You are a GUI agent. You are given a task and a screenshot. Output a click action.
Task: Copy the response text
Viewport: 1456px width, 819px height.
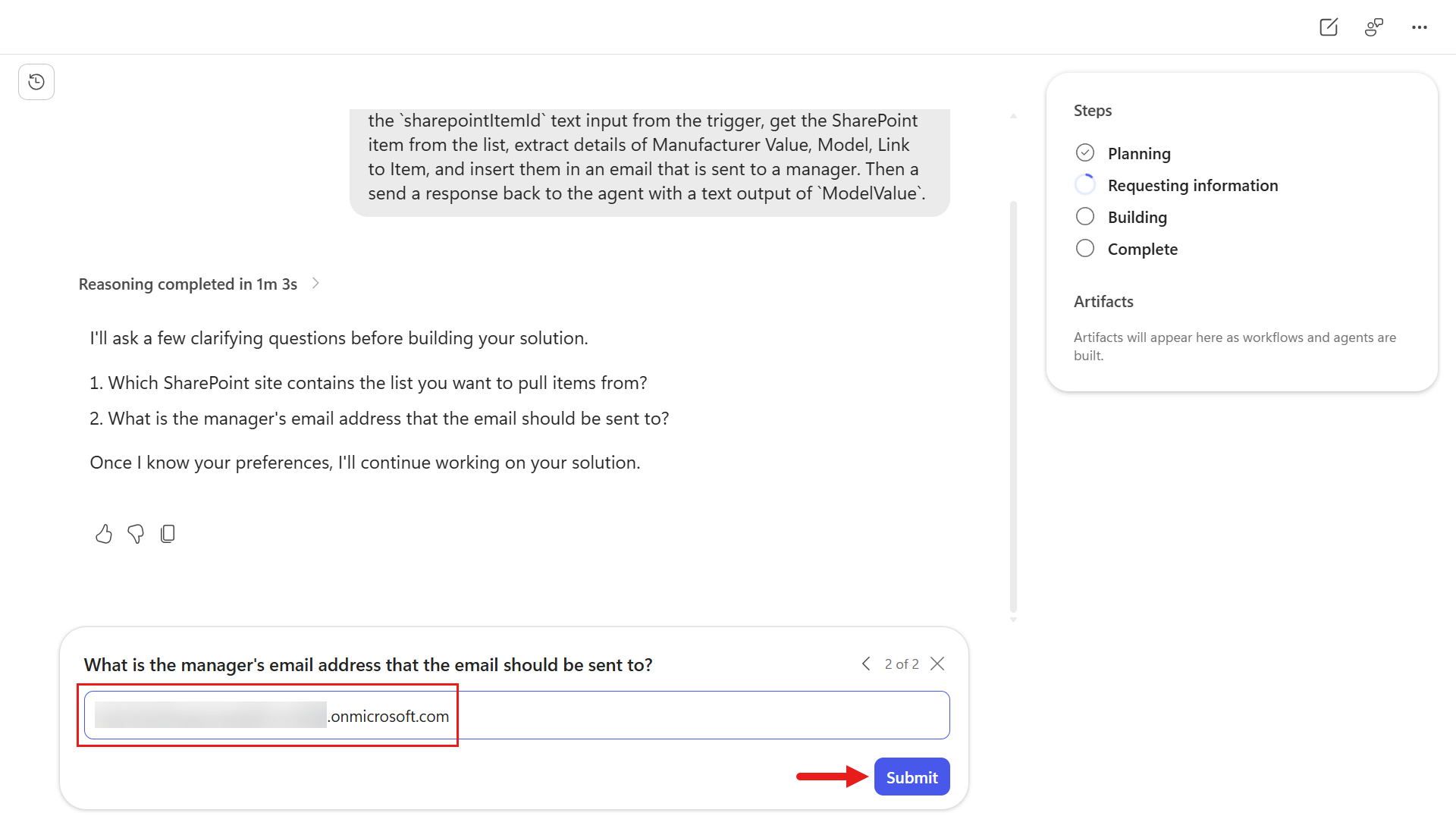click(x=168, y=534)
